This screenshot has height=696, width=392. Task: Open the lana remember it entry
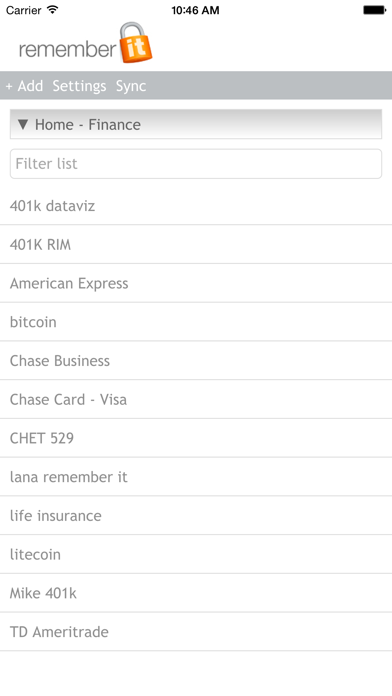(196, 477)
